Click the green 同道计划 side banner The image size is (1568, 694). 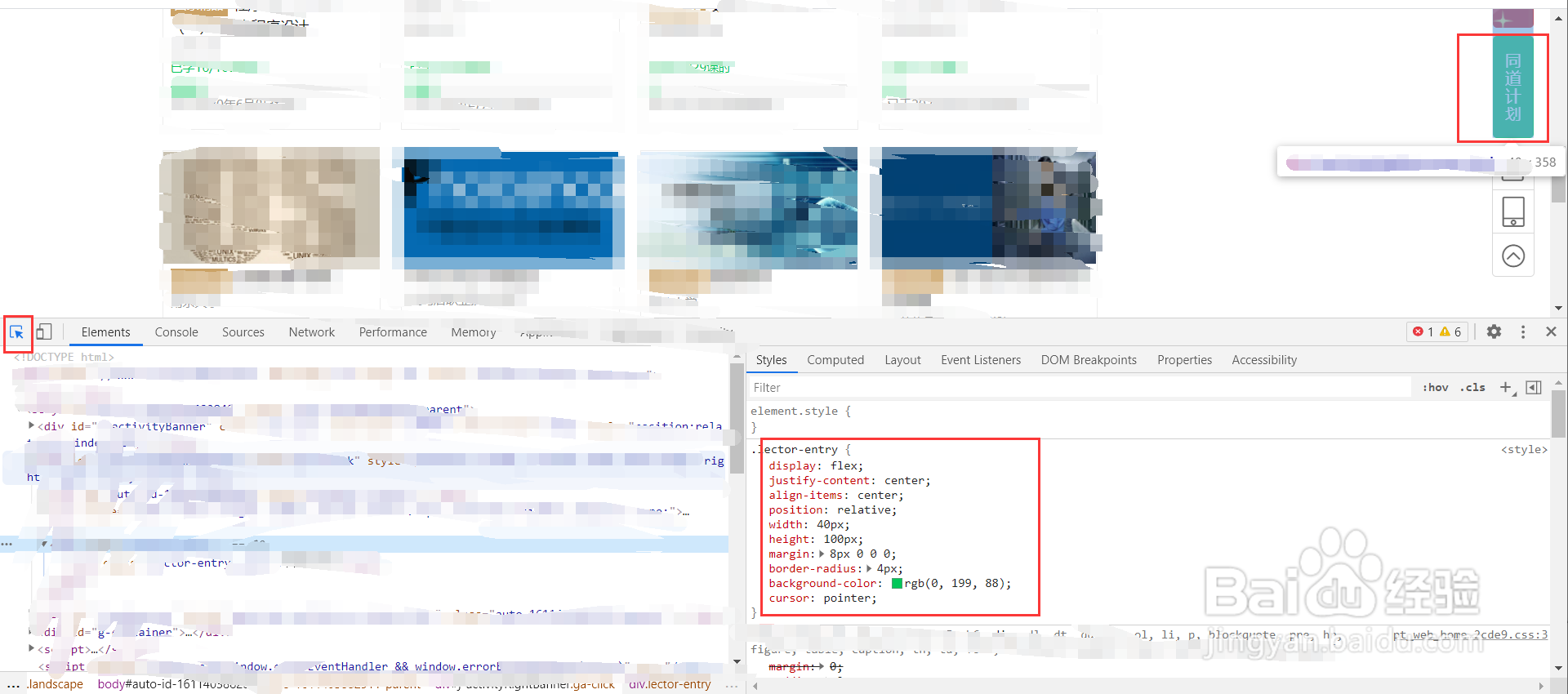[x=1512, y=85]
